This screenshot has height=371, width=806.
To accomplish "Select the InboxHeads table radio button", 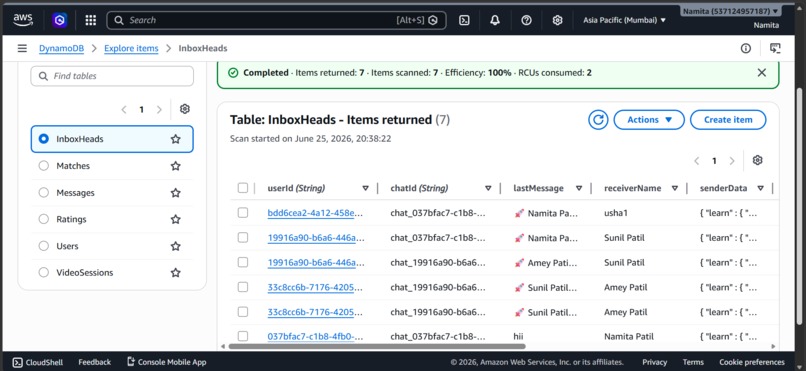I will pyautogui.click(x=44, y=139).
